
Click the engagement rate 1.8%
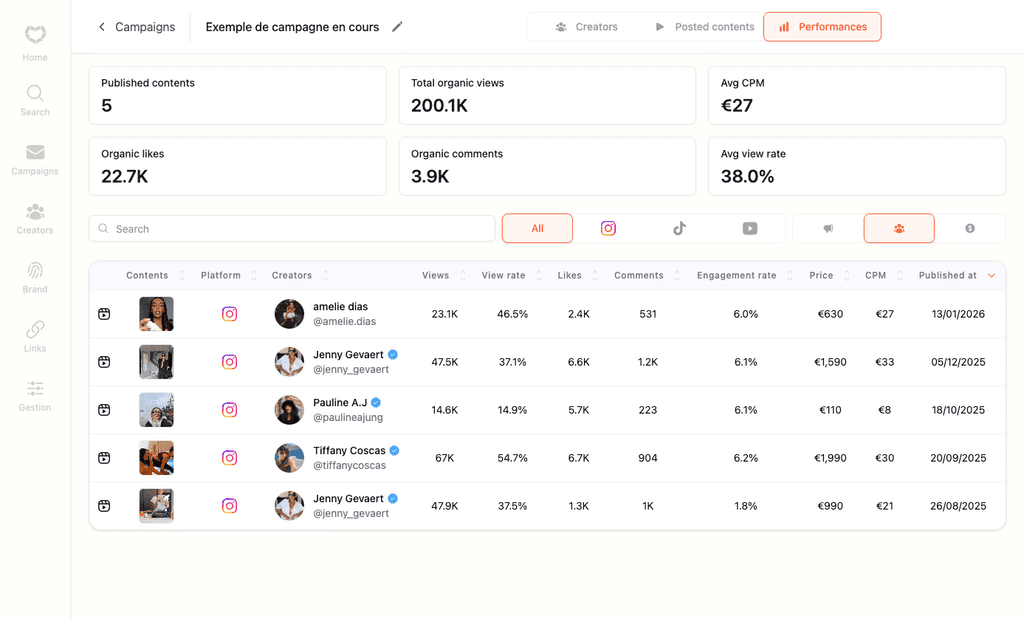[x=745, y=506]
